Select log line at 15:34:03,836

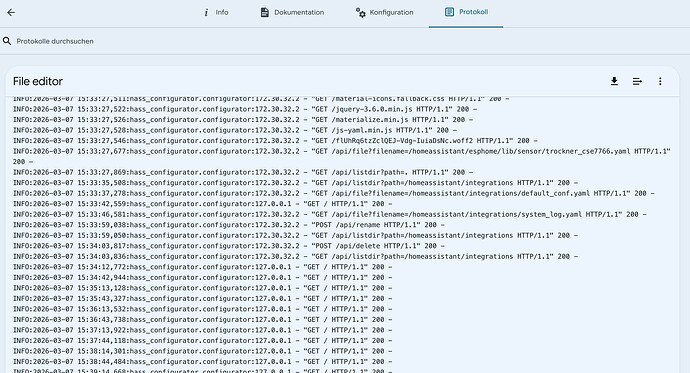295,257
